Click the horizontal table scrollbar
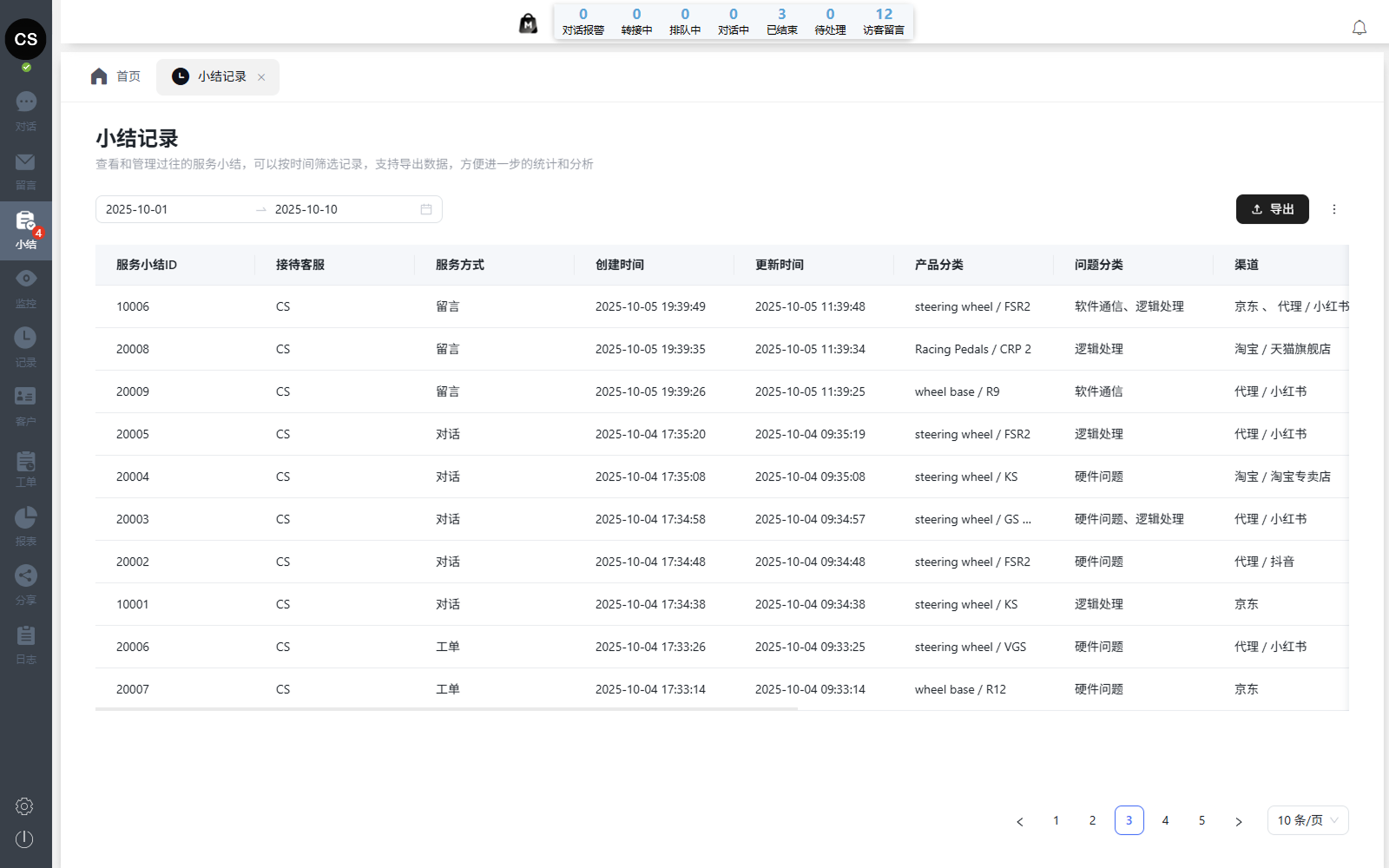Screen dimensions: 1389x868 click(446, 709)
